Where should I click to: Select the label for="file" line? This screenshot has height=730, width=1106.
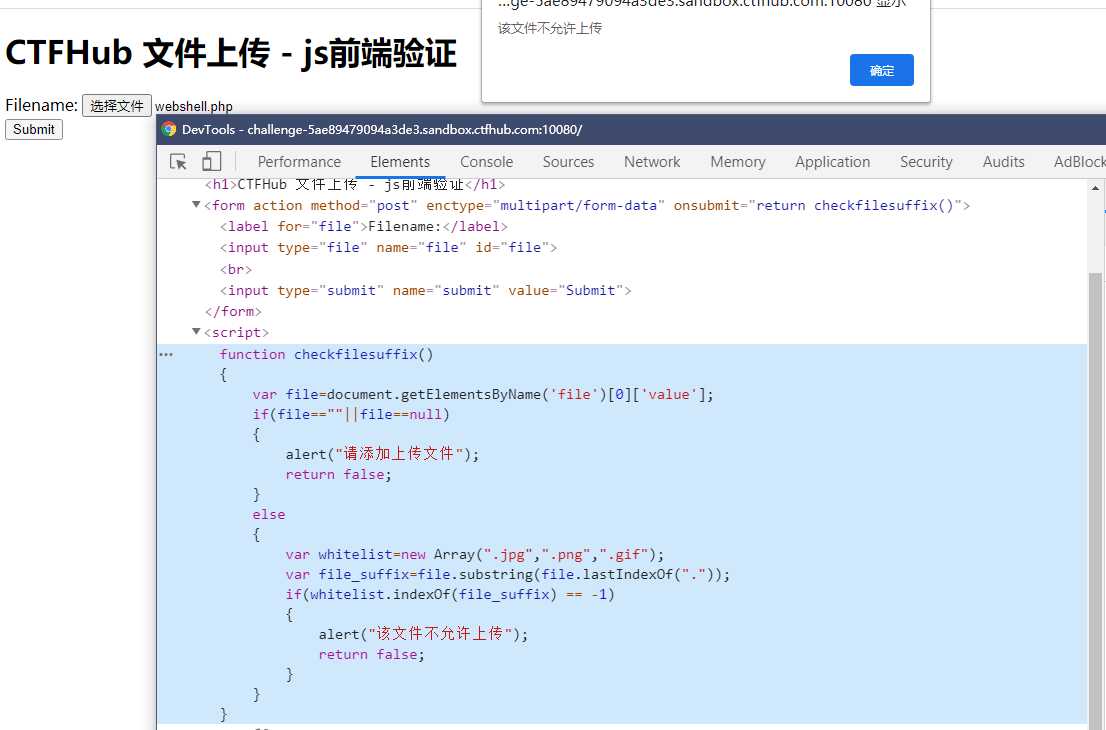(363, 226)
